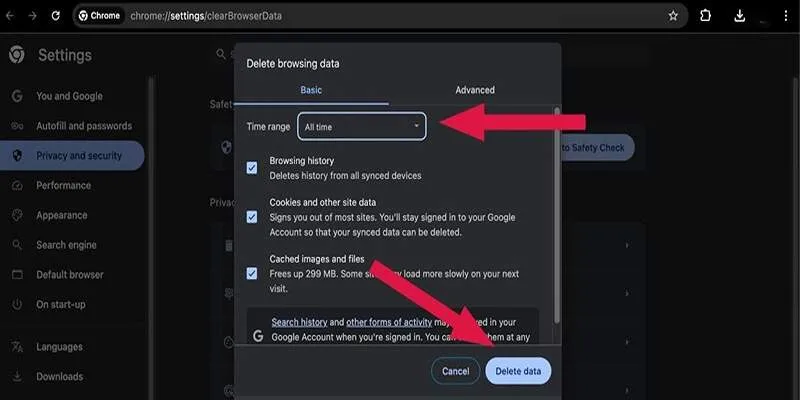Viewport: 800px width, 400px height.
Task: Open the Time range dropdown
Action: pos(362,127)
